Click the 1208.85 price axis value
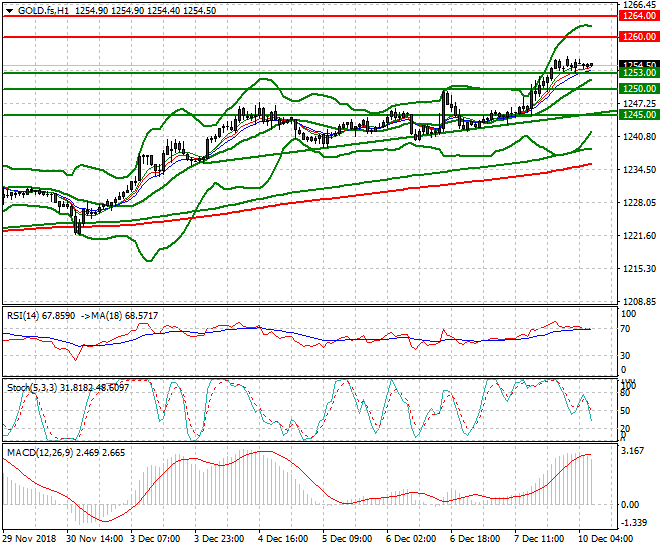The image size is (660, 550). 639,301
